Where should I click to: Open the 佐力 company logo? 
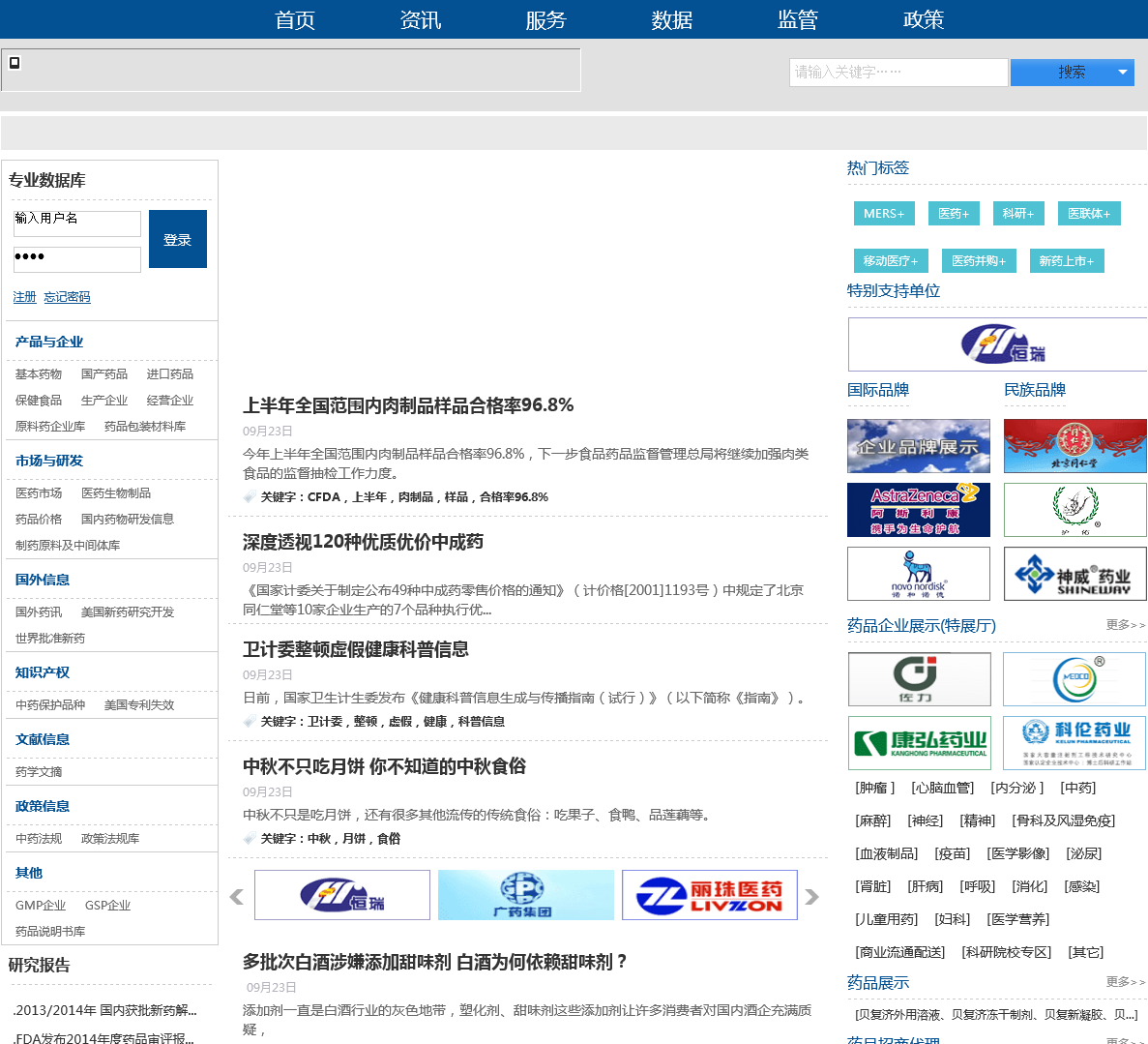(x=920, y=679)
